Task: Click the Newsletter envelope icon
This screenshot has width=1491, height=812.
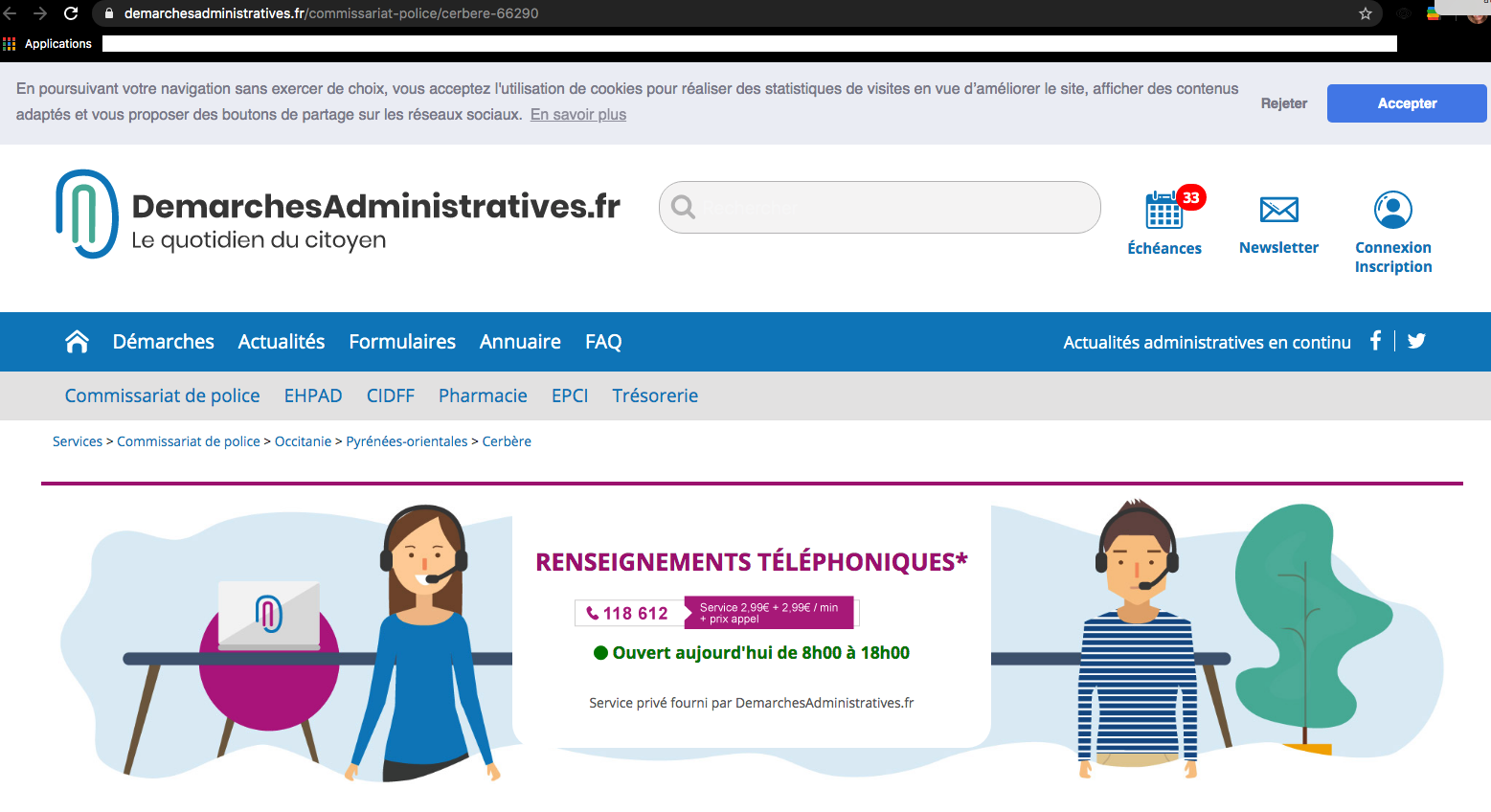Action: pos(1278,209)
